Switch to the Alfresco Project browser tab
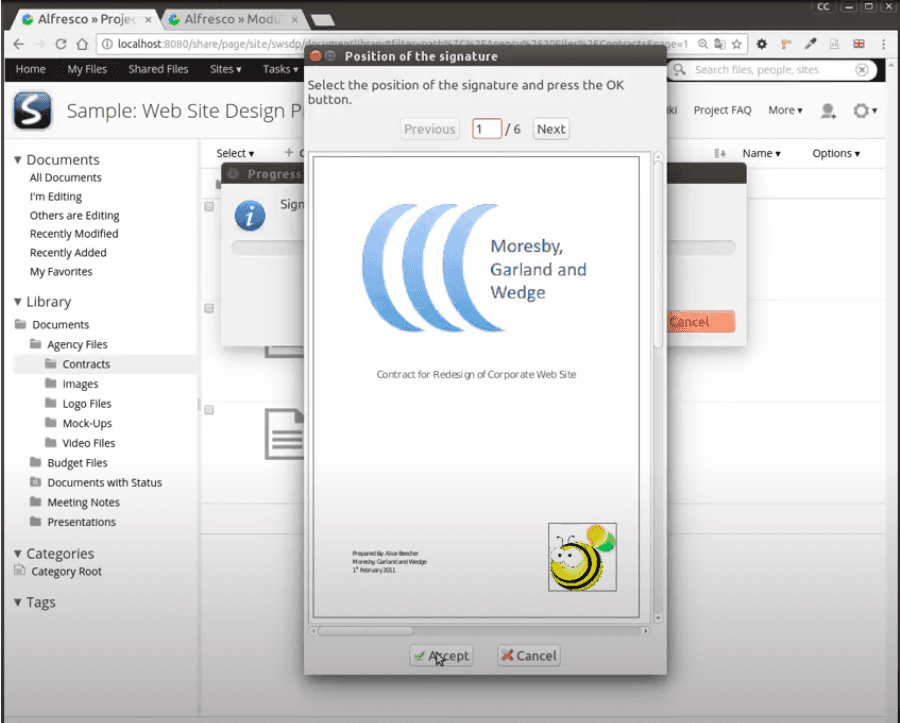Screen dimensions: 900x723 point(86,19)
